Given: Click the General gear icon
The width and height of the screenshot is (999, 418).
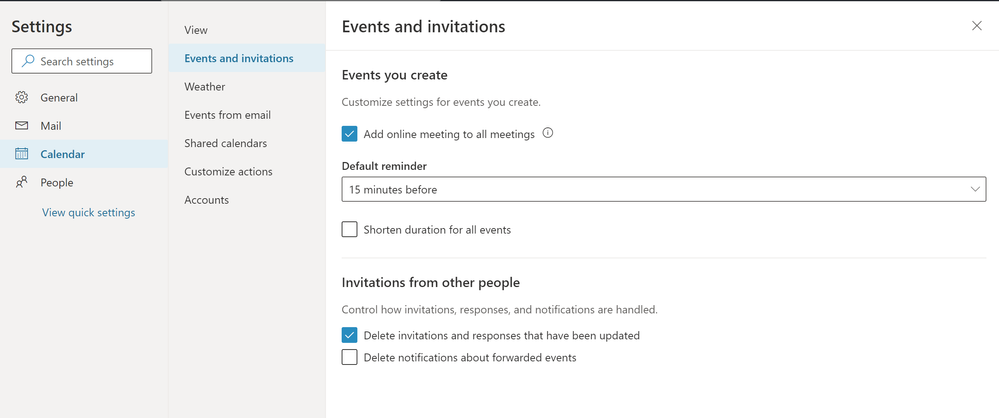Looking at the screenshot, I should pos(21,98).
